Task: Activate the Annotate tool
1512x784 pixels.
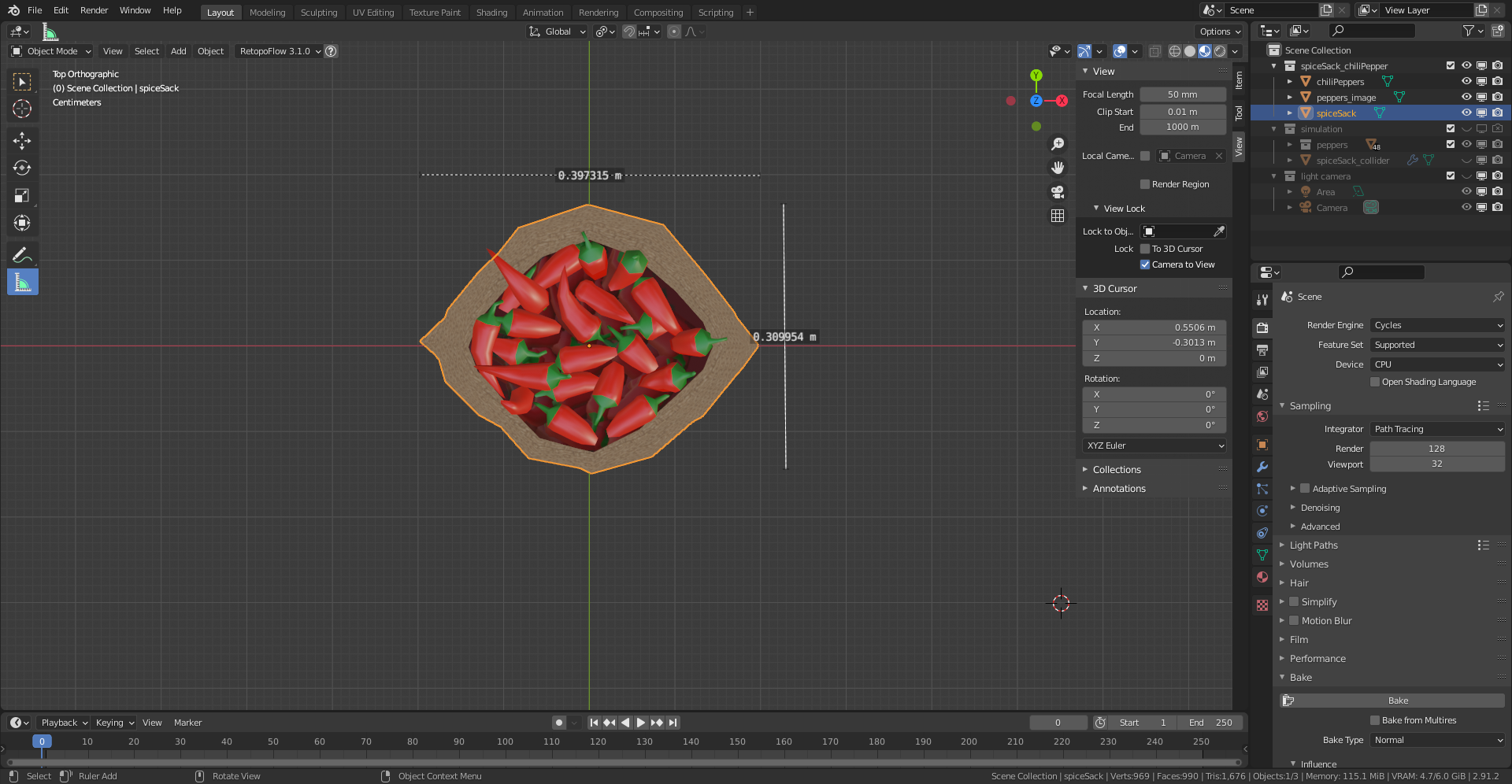Action: (x=22, y=254)
